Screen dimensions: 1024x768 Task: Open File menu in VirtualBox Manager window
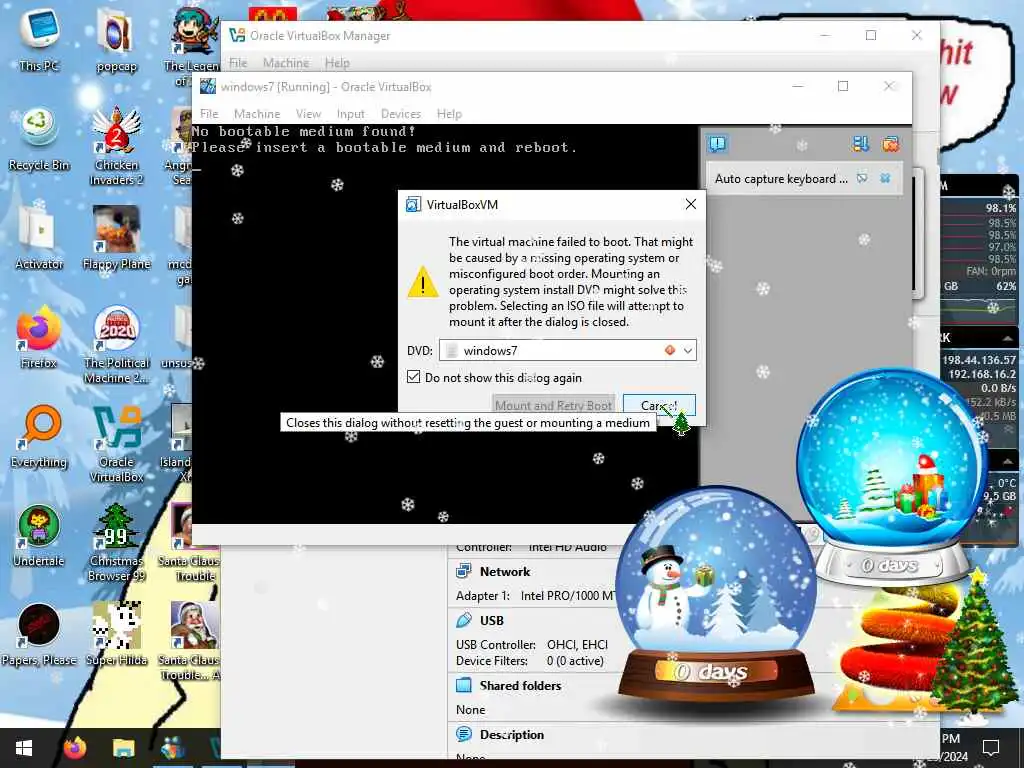(x=238, y=63)
